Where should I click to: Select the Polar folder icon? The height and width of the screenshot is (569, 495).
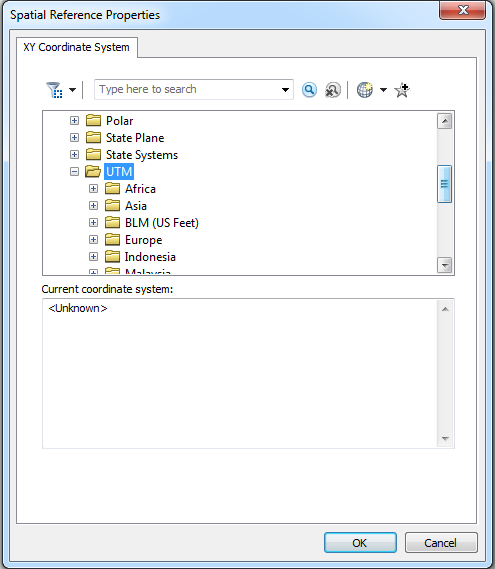click(x=93, y=120)
